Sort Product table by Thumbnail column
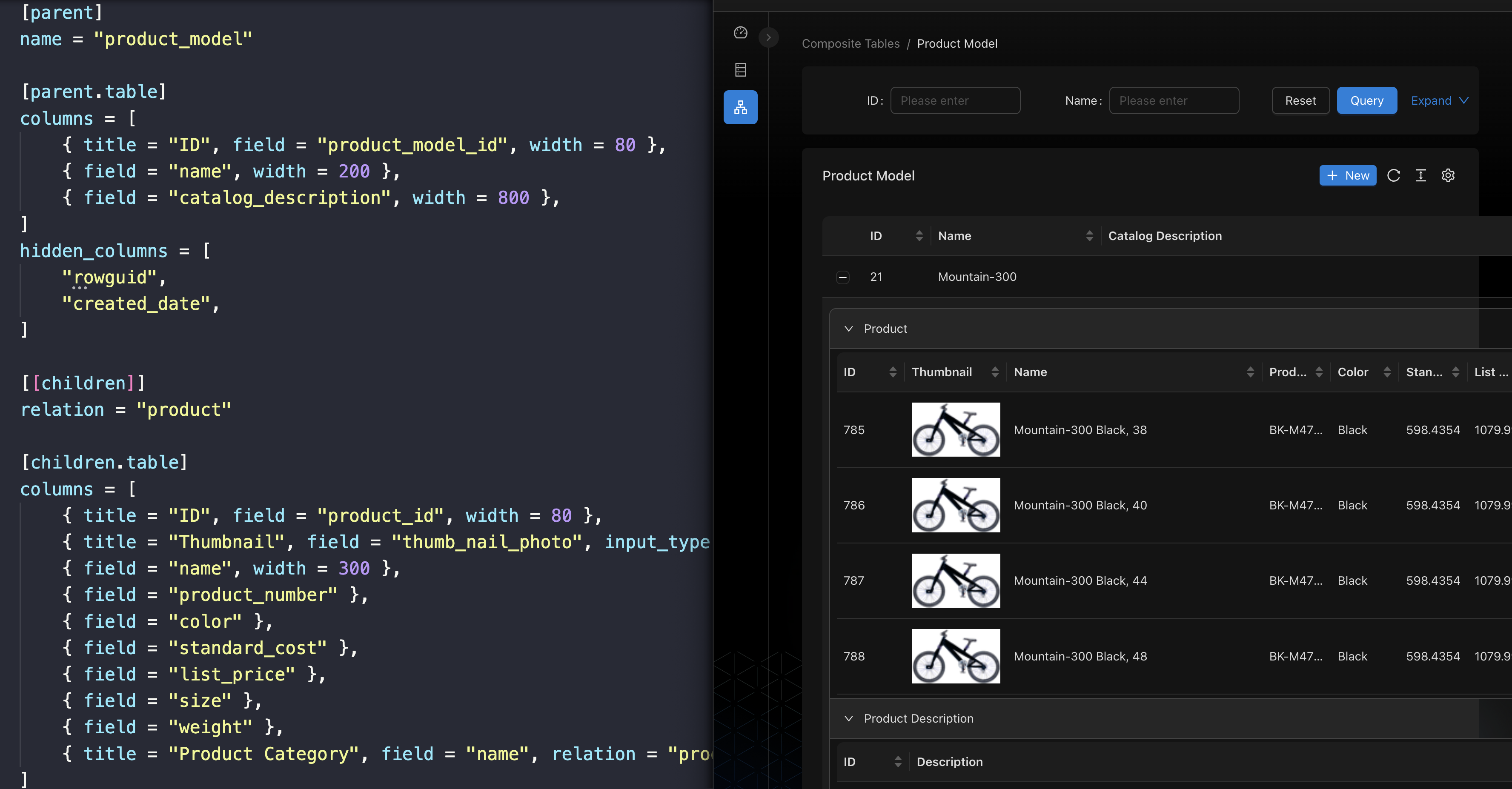This screenshot has height=789, width=1512. (994, 372)
